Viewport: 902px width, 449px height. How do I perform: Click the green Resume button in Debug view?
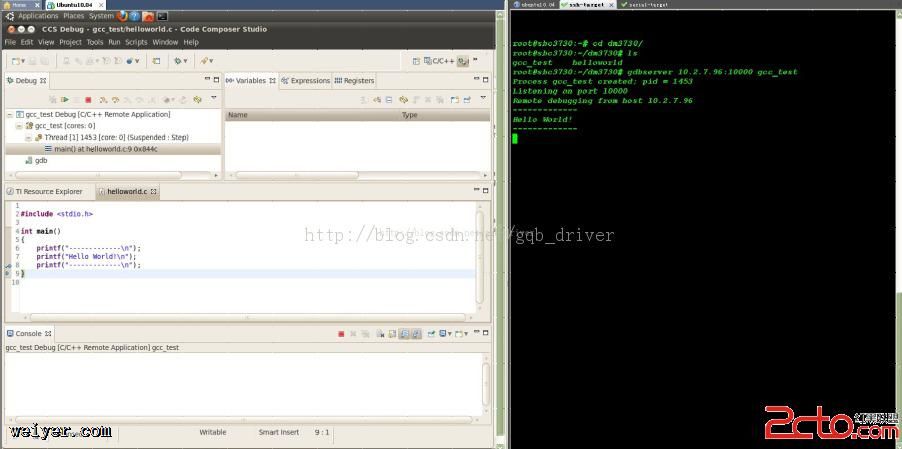coord(64,100)
